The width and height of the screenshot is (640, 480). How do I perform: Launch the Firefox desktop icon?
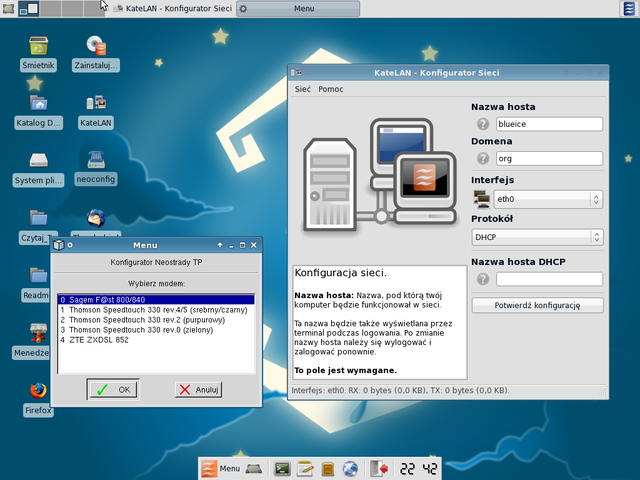pos(38,391)
